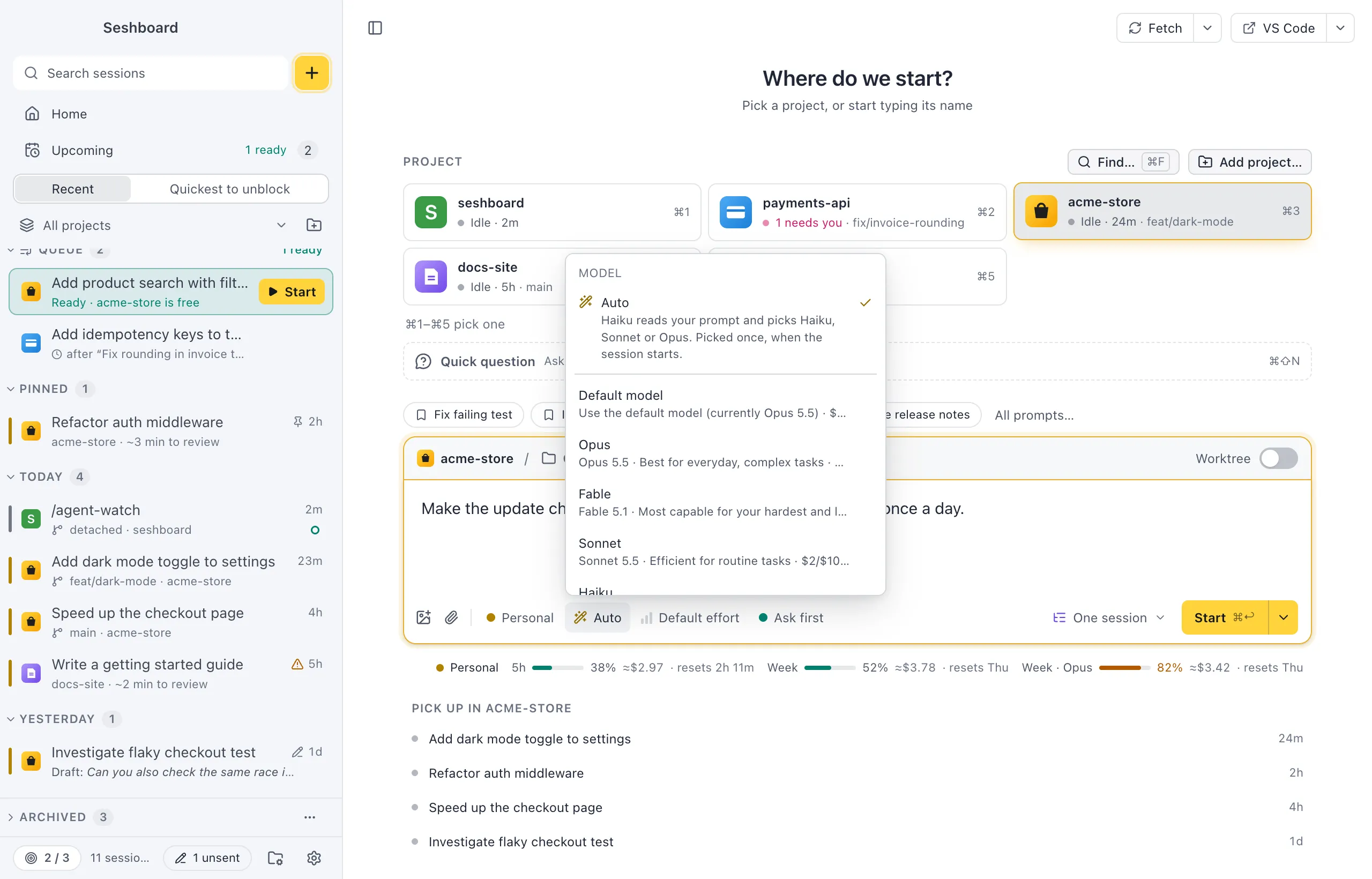The height and width of the screenshot is (879, 1372).
Task: Open the Start button dropdown arrow
Action: pos(1283,617)
